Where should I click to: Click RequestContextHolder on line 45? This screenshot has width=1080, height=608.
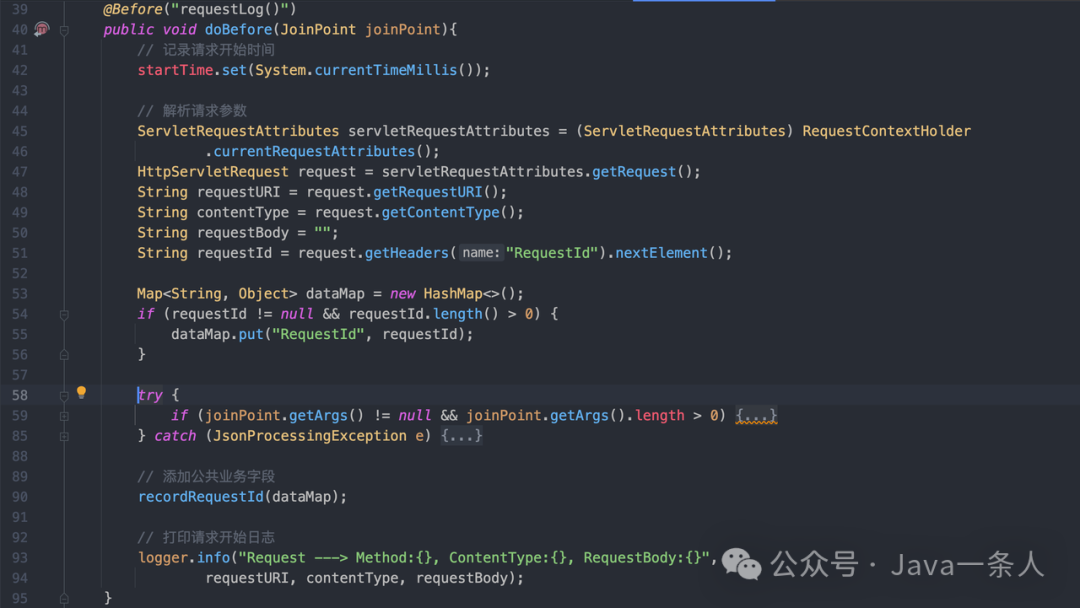[886, 131]
